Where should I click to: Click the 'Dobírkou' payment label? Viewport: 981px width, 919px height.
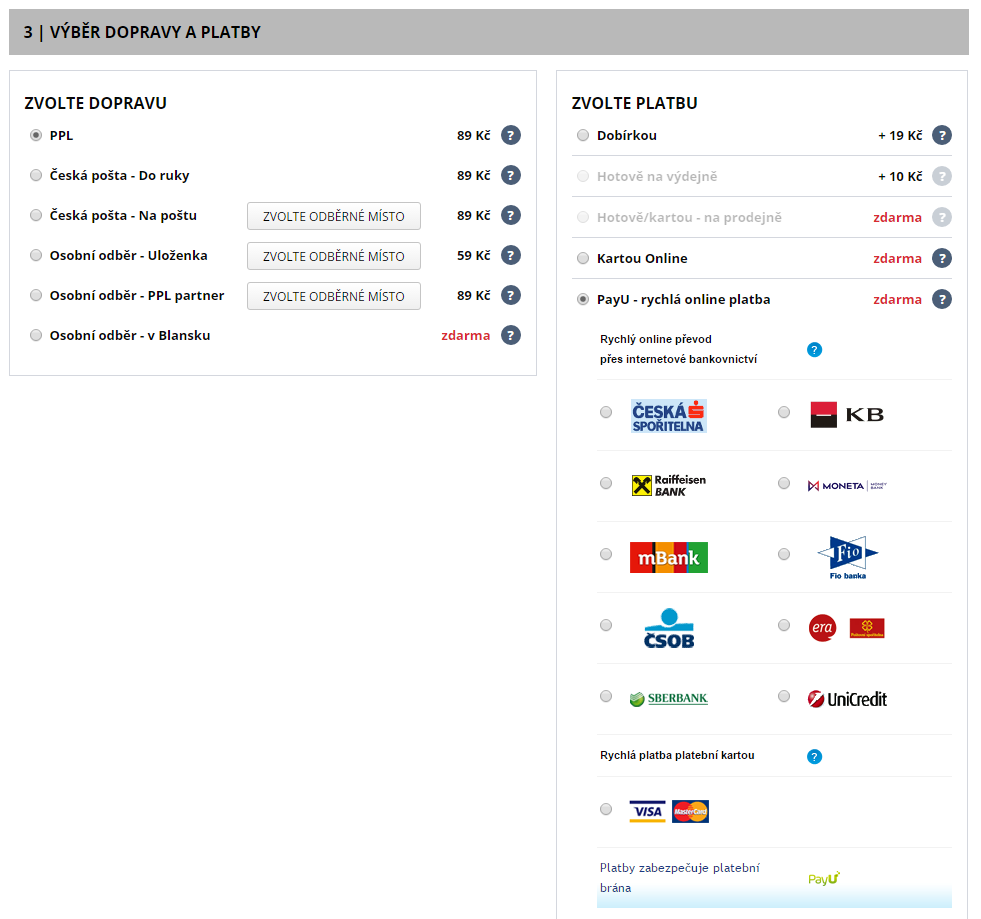[x=626, y=135]
